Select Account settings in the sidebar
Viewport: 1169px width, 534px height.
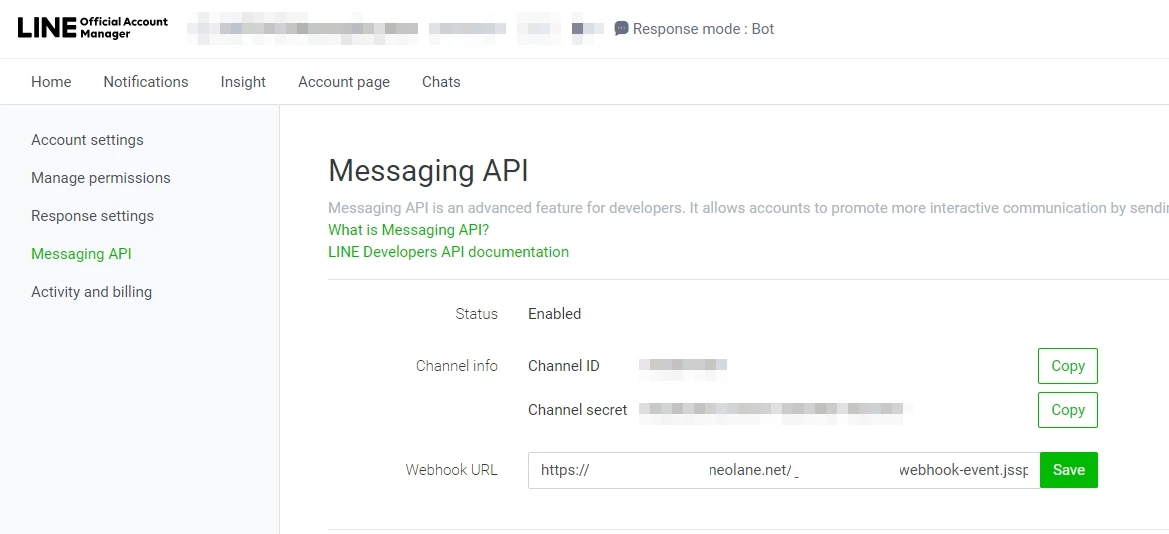click(x=87, y=140)
